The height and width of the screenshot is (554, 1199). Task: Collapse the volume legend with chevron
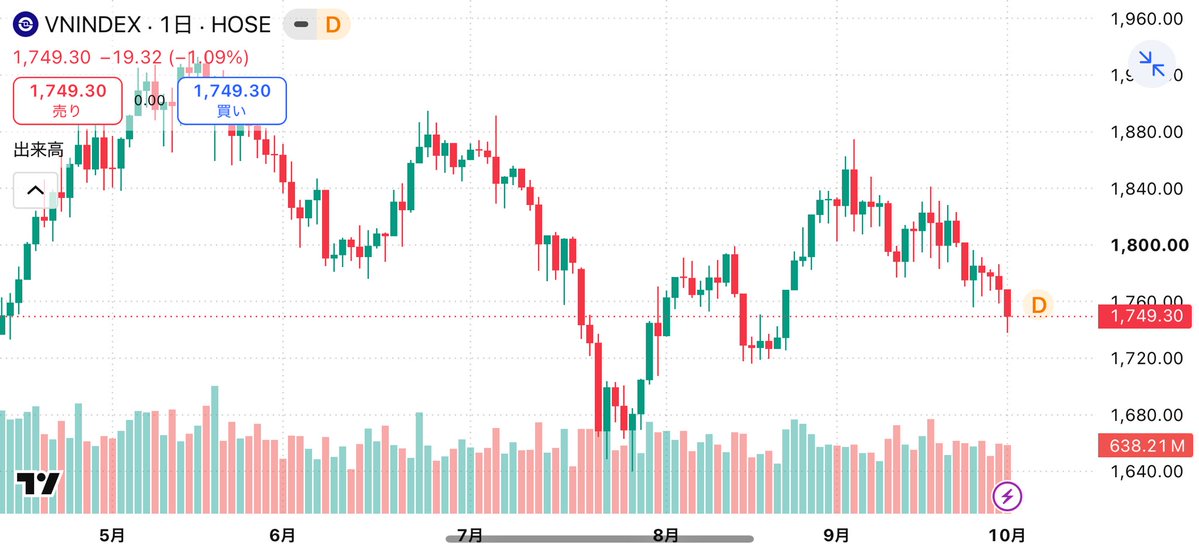36,191
